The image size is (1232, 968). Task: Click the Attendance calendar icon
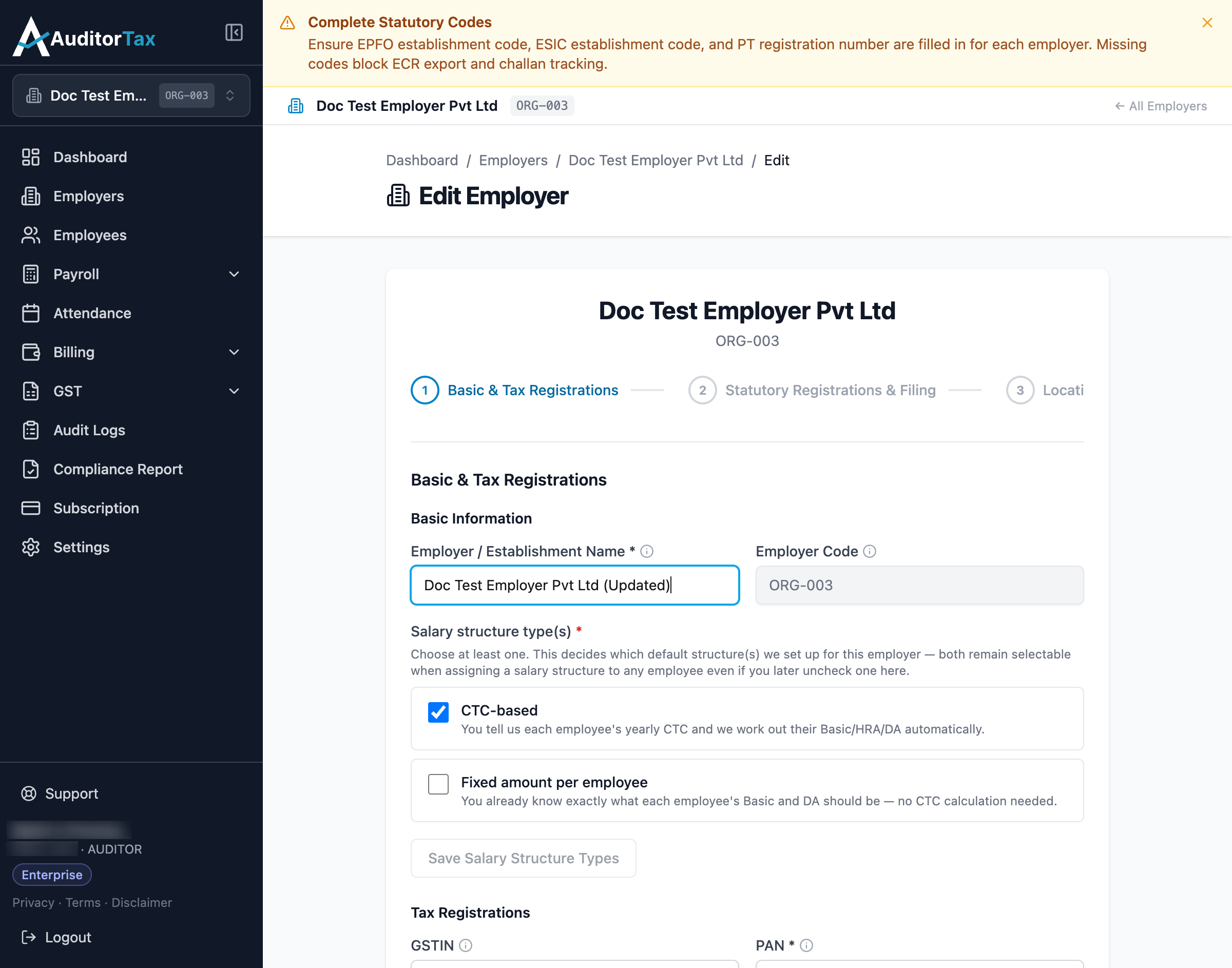pyautogui.click(x=31, y=314)
